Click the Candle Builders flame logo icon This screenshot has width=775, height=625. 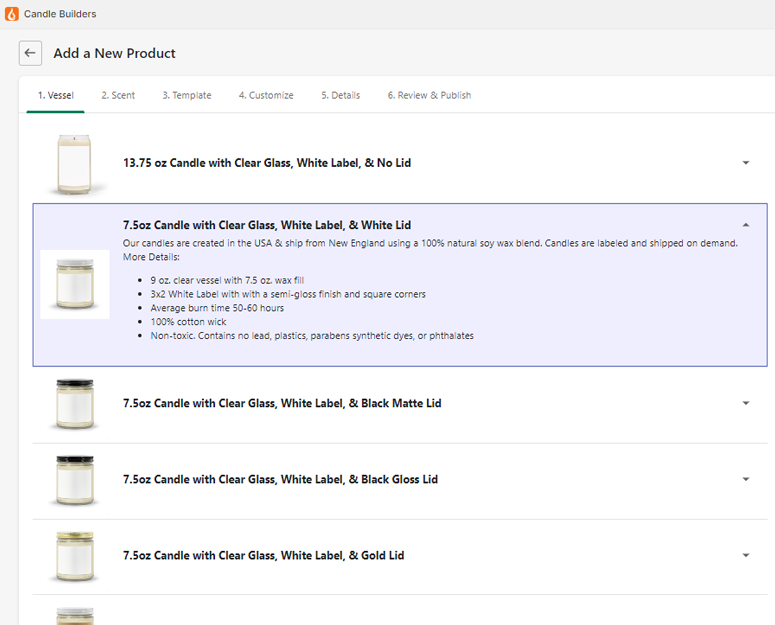pos(11,14)
